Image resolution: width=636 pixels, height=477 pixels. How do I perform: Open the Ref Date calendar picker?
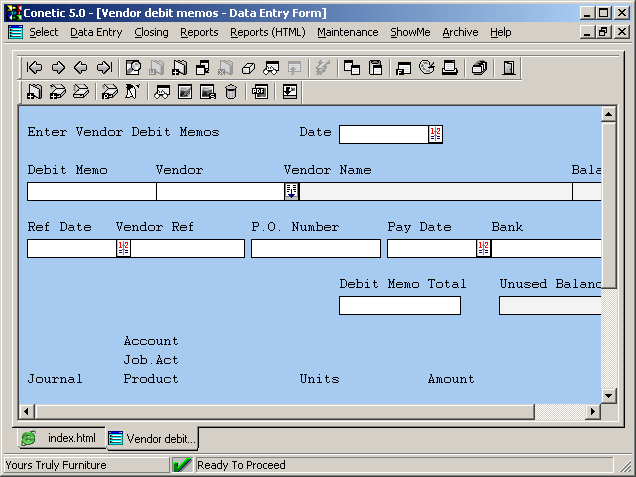[x=123, y=248]
